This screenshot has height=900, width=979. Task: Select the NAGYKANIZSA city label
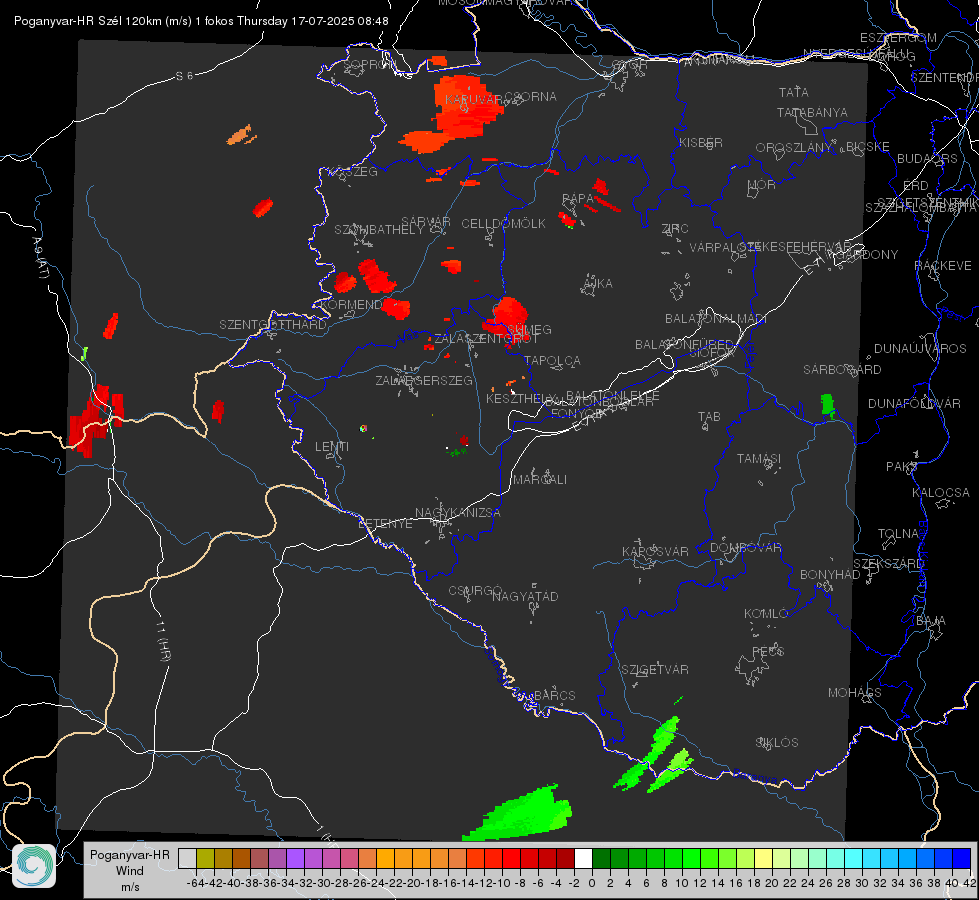coord(458,513)
